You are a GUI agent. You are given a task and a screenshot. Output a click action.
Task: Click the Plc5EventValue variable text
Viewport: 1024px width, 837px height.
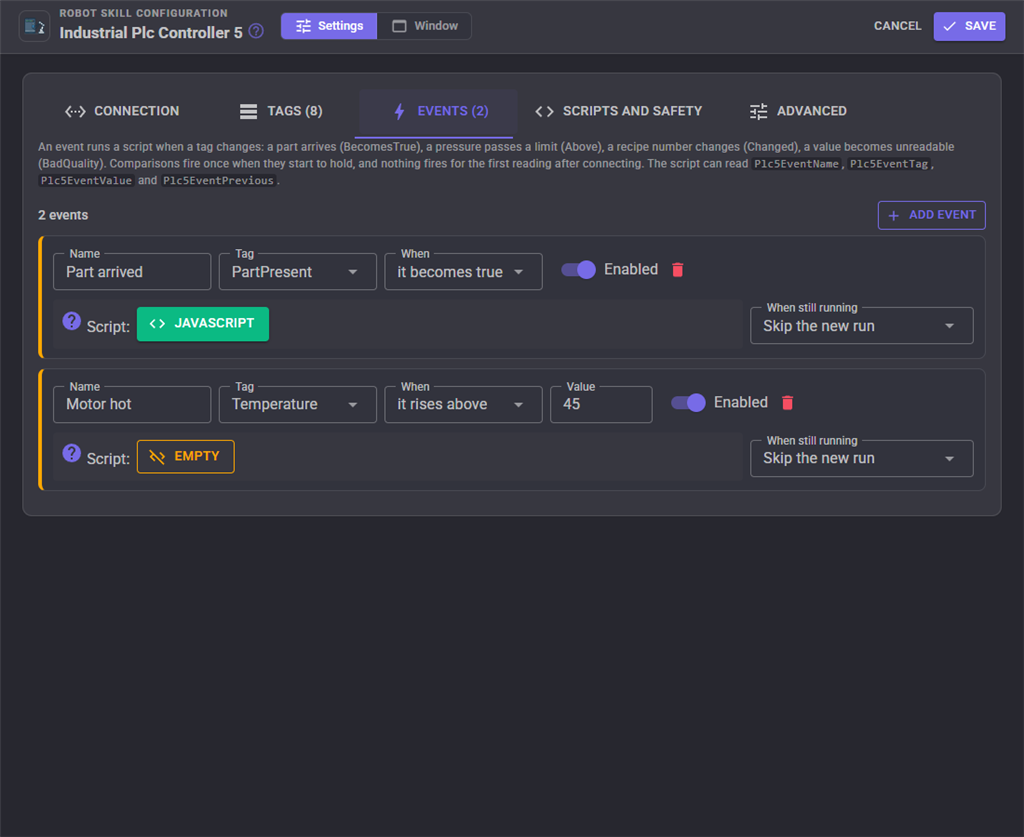coord(86,181)
